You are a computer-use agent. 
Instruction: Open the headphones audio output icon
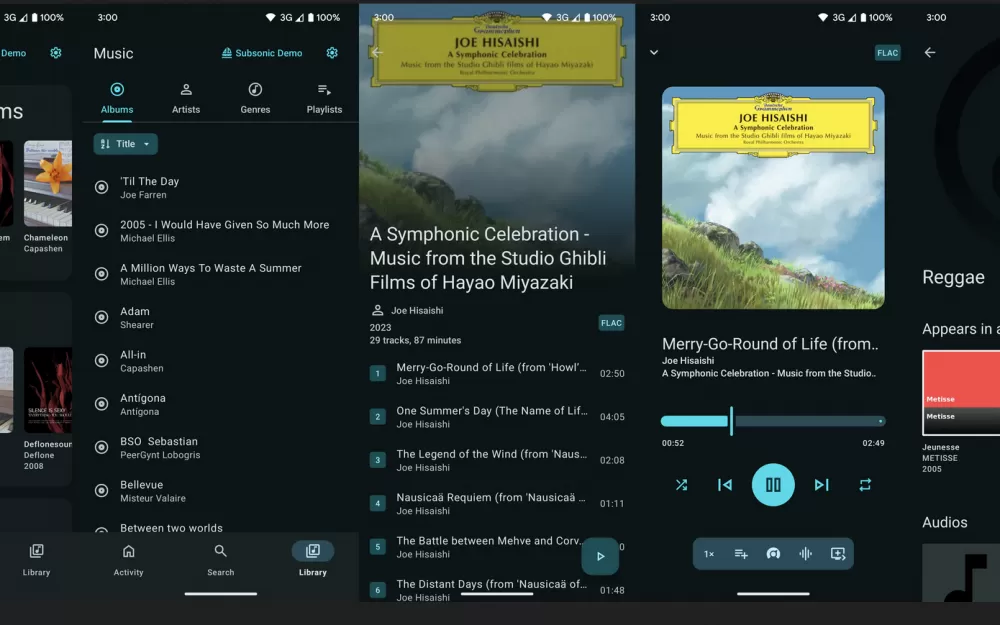[x=773, y=554]
